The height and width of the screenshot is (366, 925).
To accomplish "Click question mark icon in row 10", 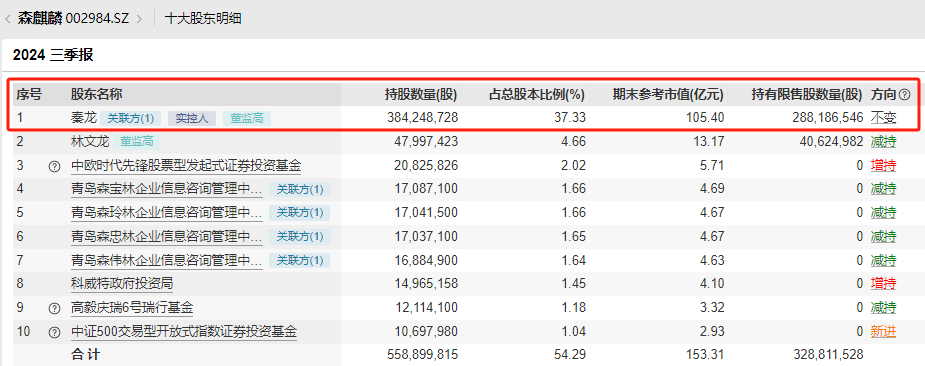I will [54, 332].
